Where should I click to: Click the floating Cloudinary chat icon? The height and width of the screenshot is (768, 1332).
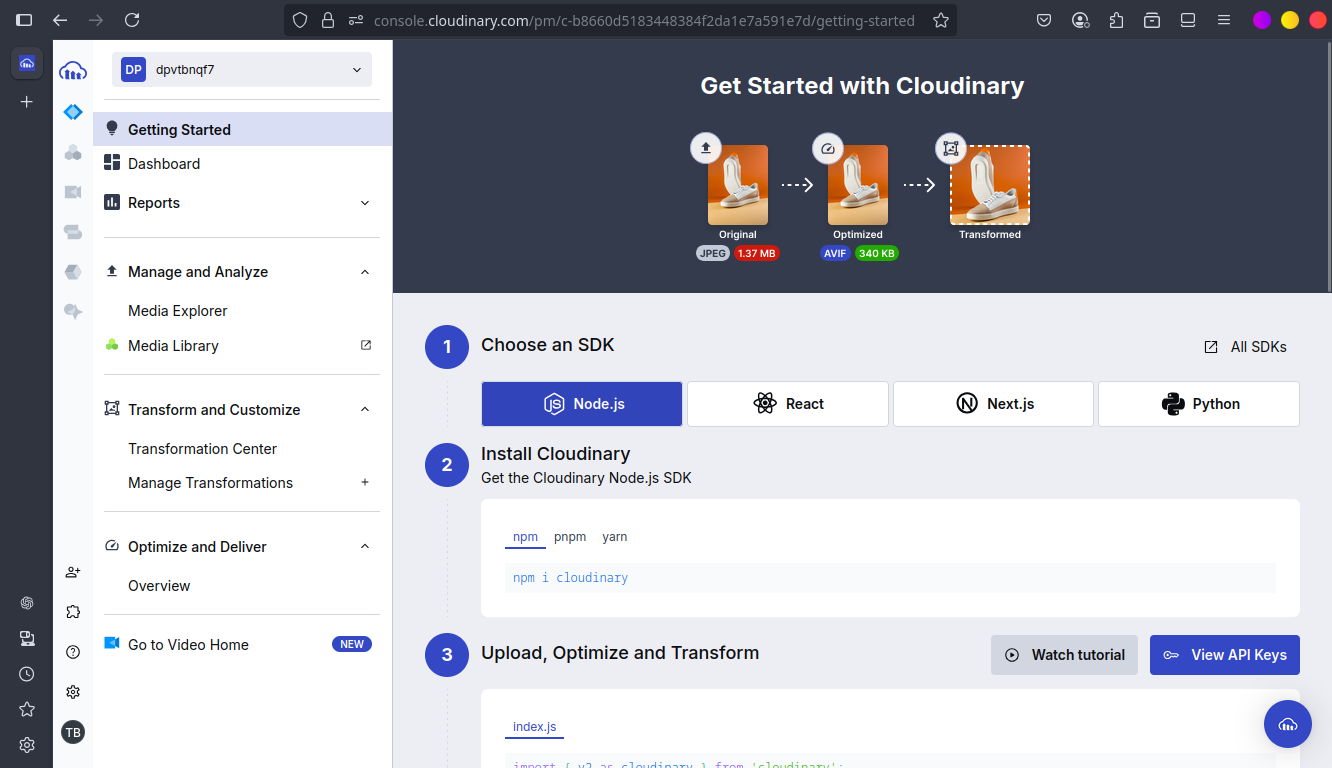point(1287,724)
